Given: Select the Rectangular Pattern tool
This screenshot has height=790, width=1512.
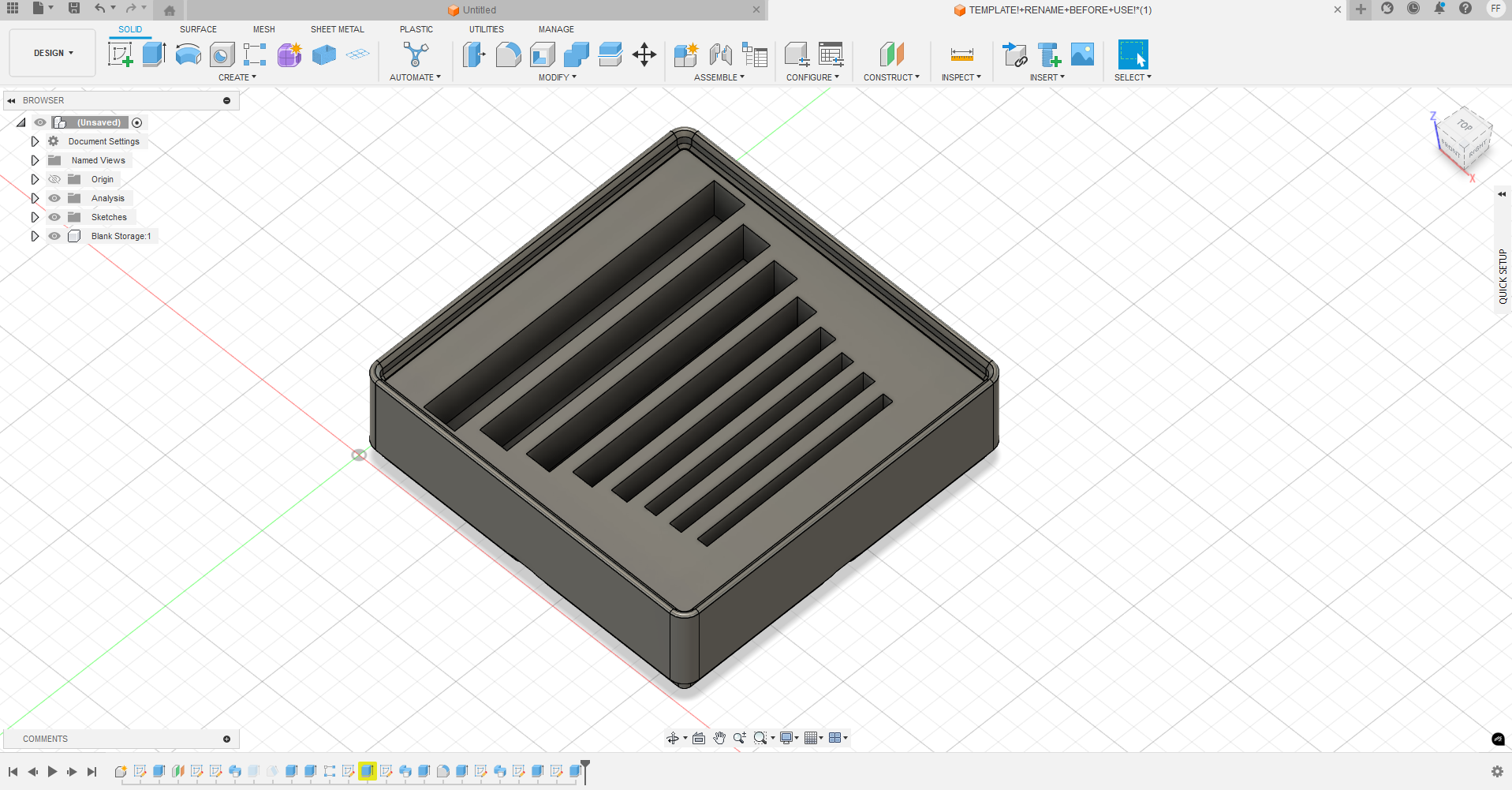Looking at the screenshot, I should 255,54.
